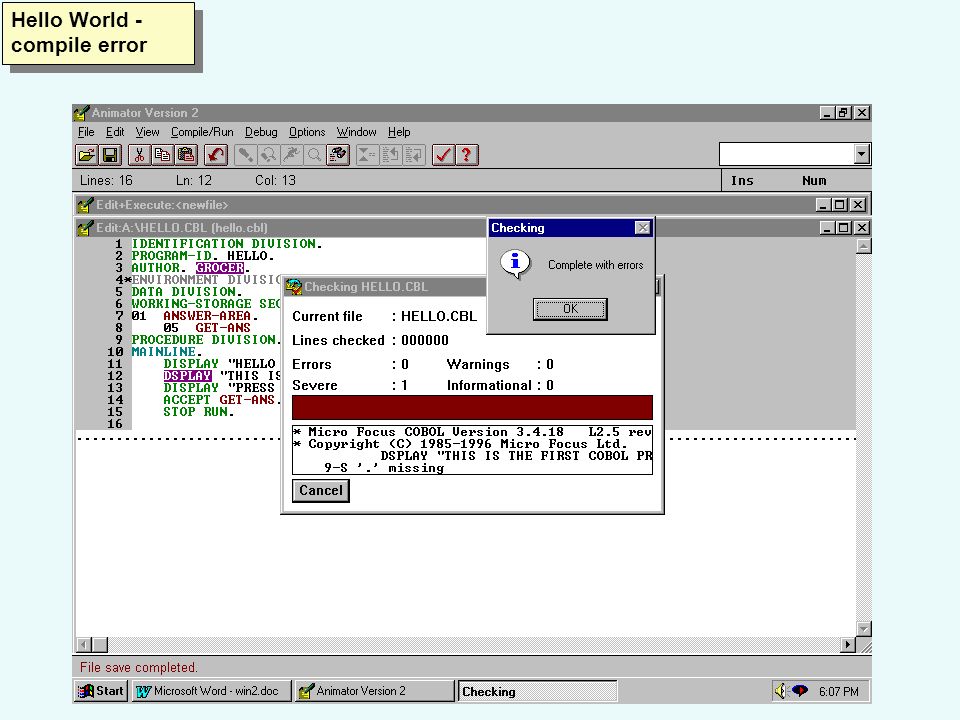Click the STOP RUN. line
960x720 pixels.
198,411
